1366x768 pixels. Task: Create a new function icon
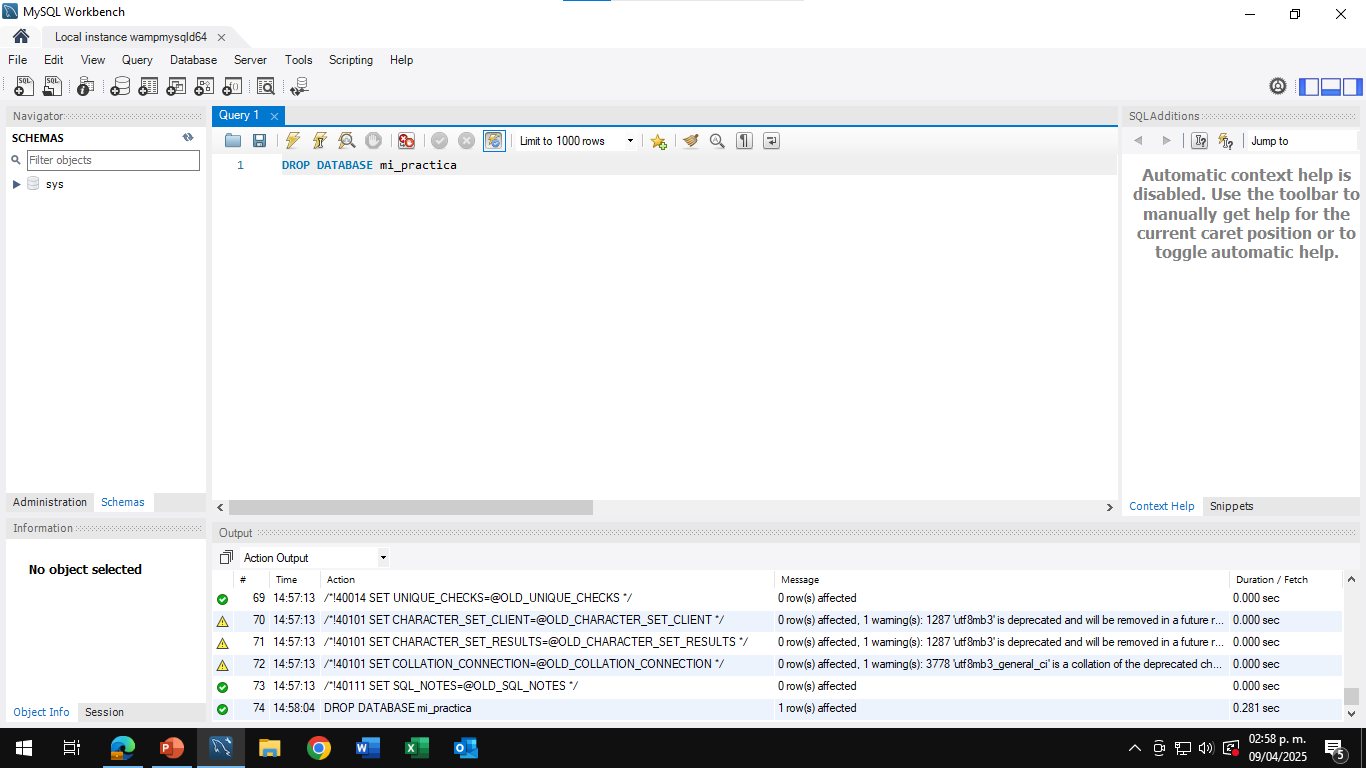click(x=232, y=87)
